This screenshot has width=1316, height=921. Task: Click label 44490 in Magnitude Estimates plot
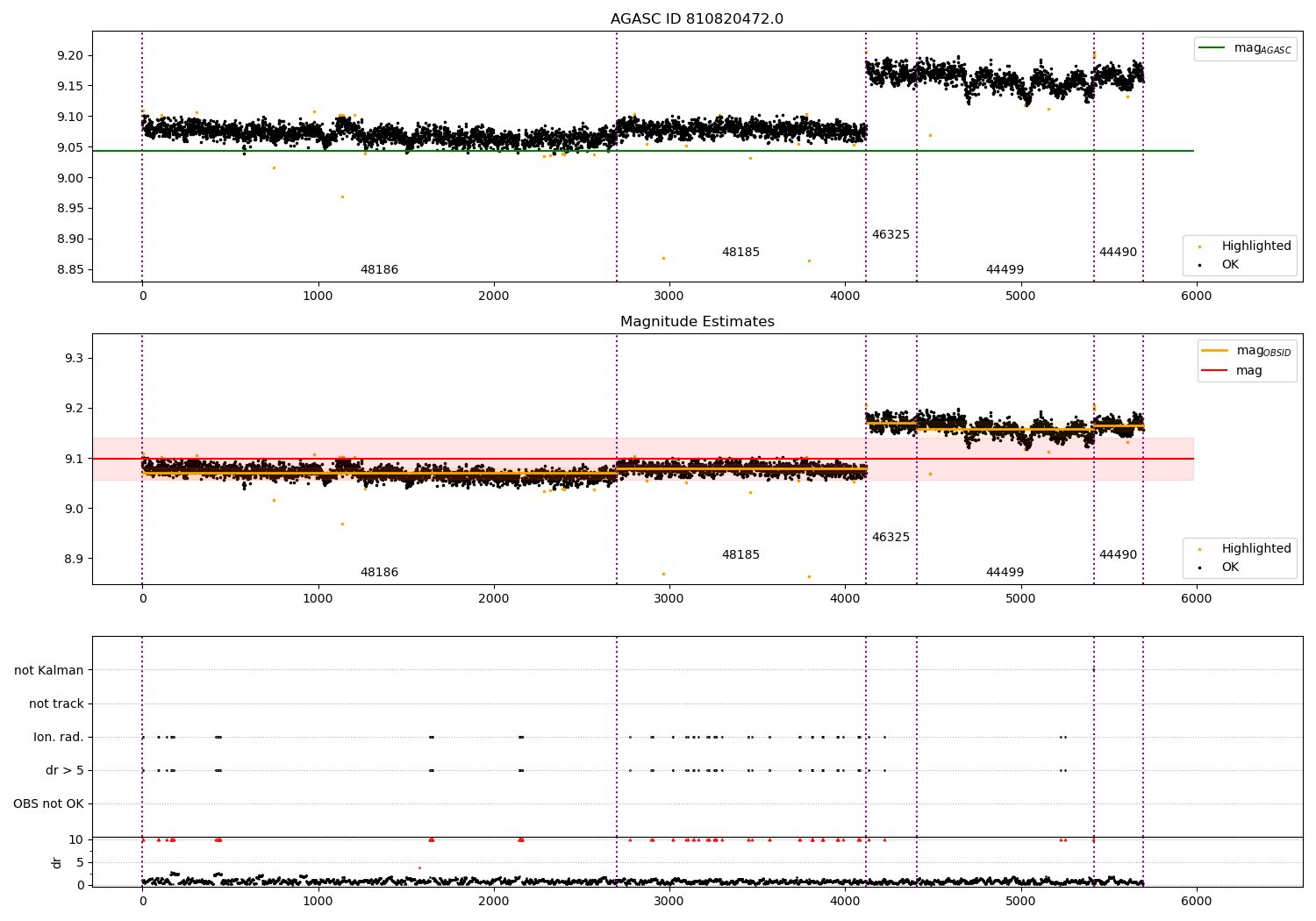(x=1118, y=555)
